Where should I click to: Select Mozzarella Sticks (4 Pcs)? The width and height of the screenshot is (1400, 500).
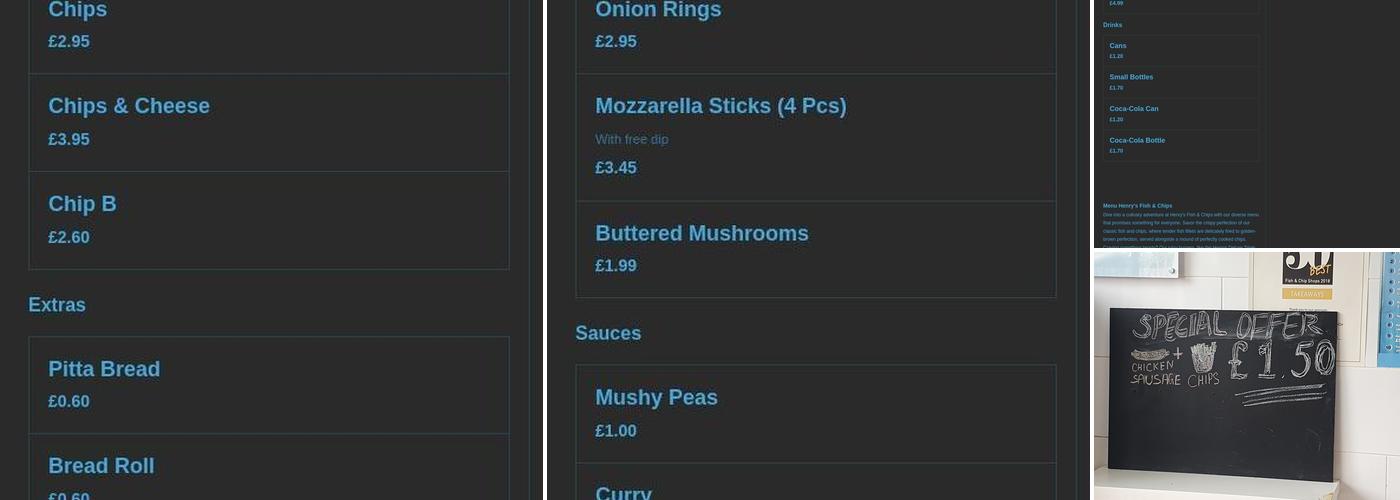coord(720,106)
